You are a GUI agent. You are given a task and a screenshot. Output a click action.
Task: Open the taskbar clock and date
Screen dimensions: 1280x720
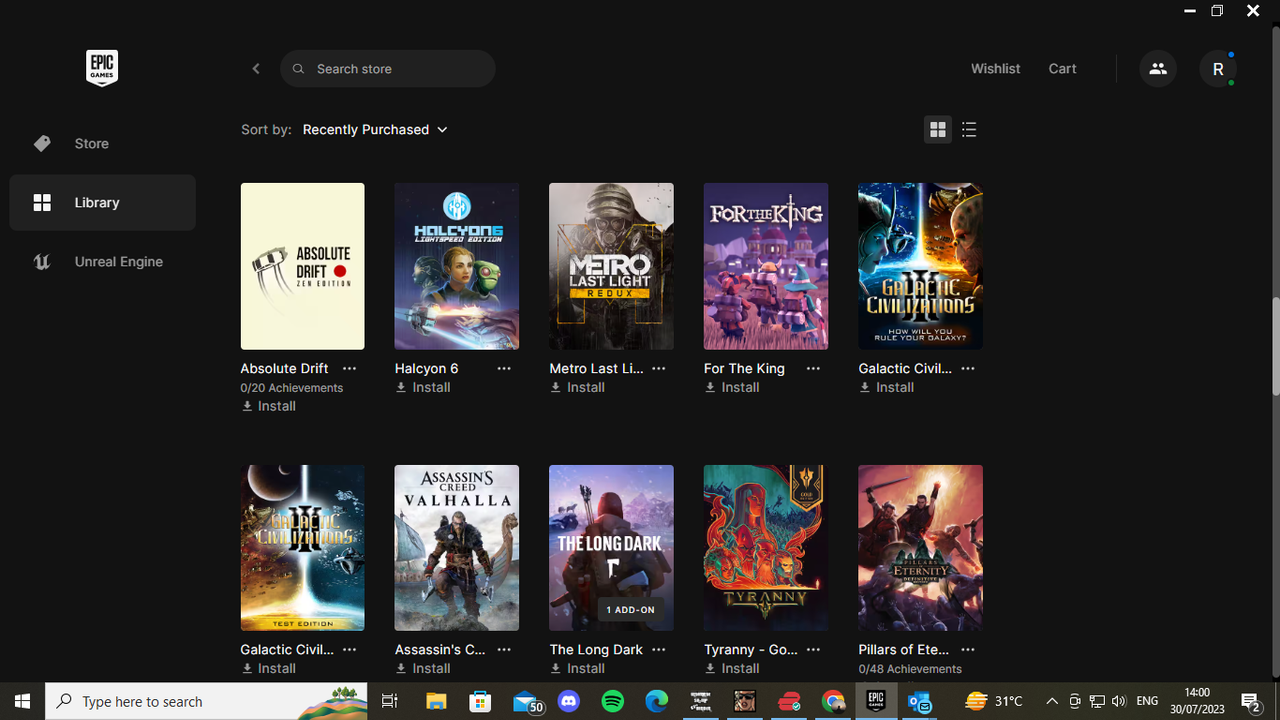coord(1196,701)
